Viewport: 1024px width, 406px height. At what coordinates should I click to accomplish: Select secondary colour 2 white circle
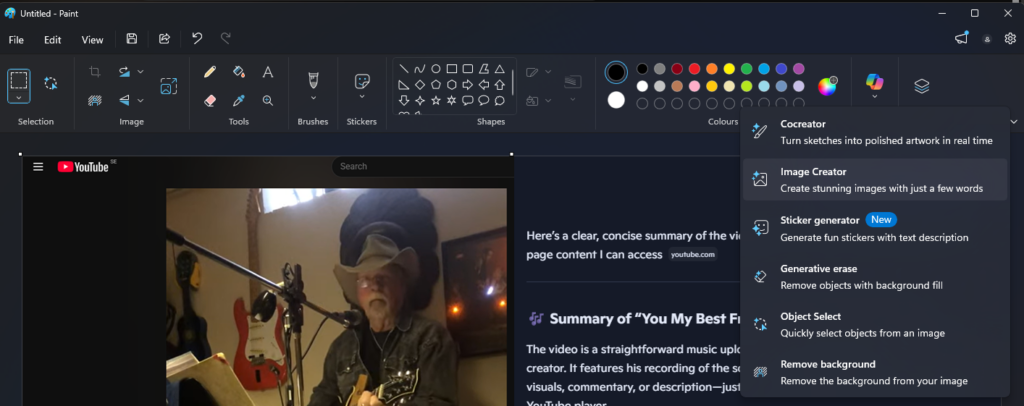616,100
